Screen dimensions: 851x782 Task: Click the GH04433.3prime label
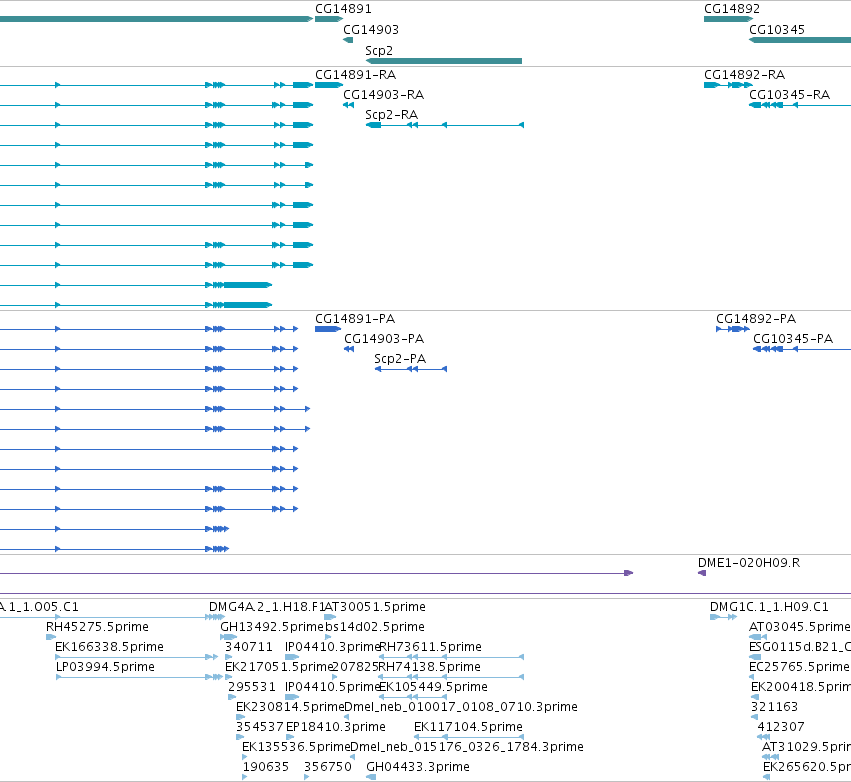coord(418,767)
